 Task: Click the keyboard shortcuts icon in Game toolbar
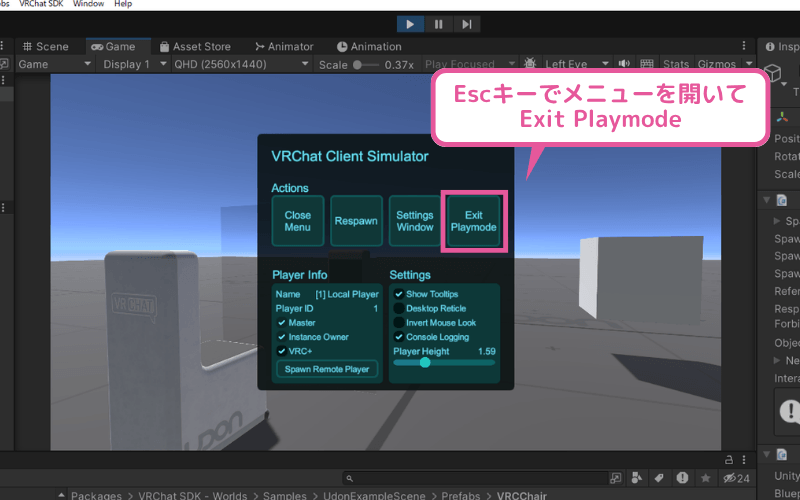pos(646,64)
